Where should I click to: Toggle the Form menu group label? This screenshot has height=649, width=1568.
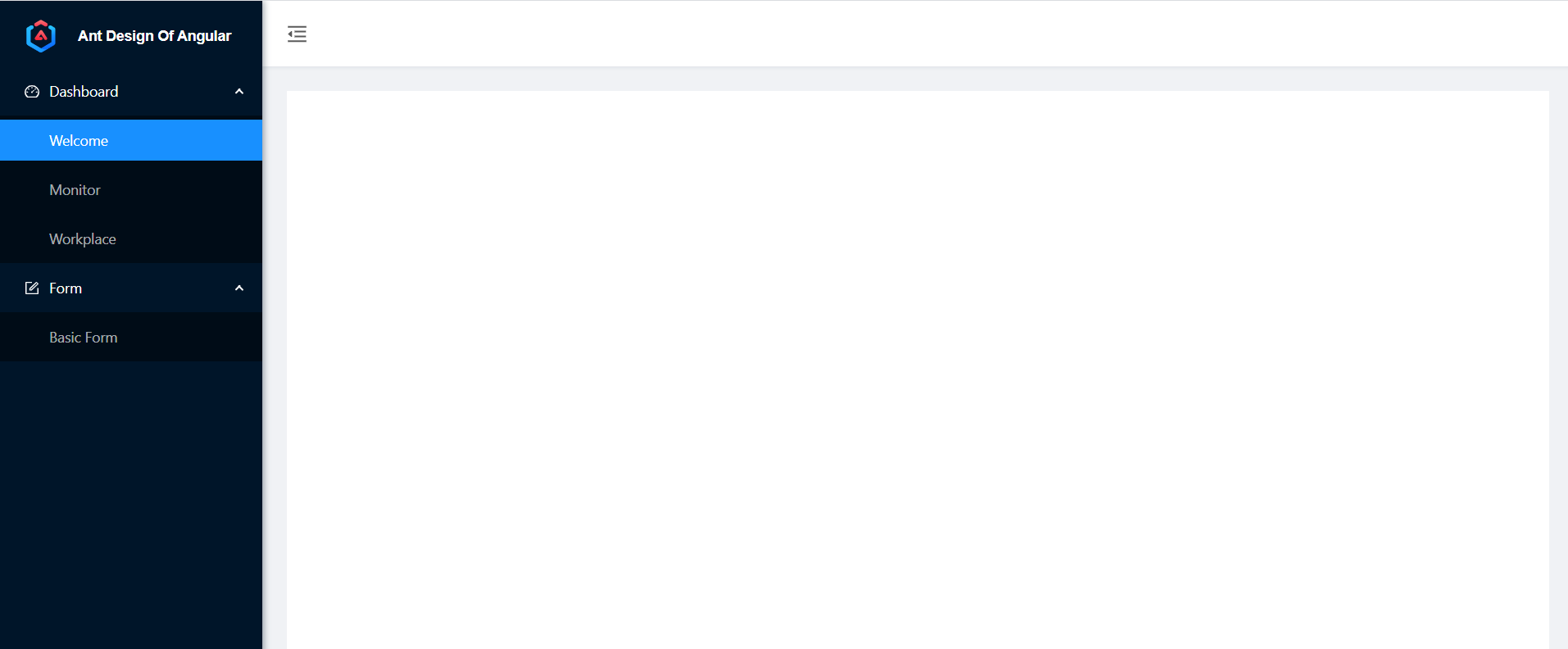(x=66, y=288)
